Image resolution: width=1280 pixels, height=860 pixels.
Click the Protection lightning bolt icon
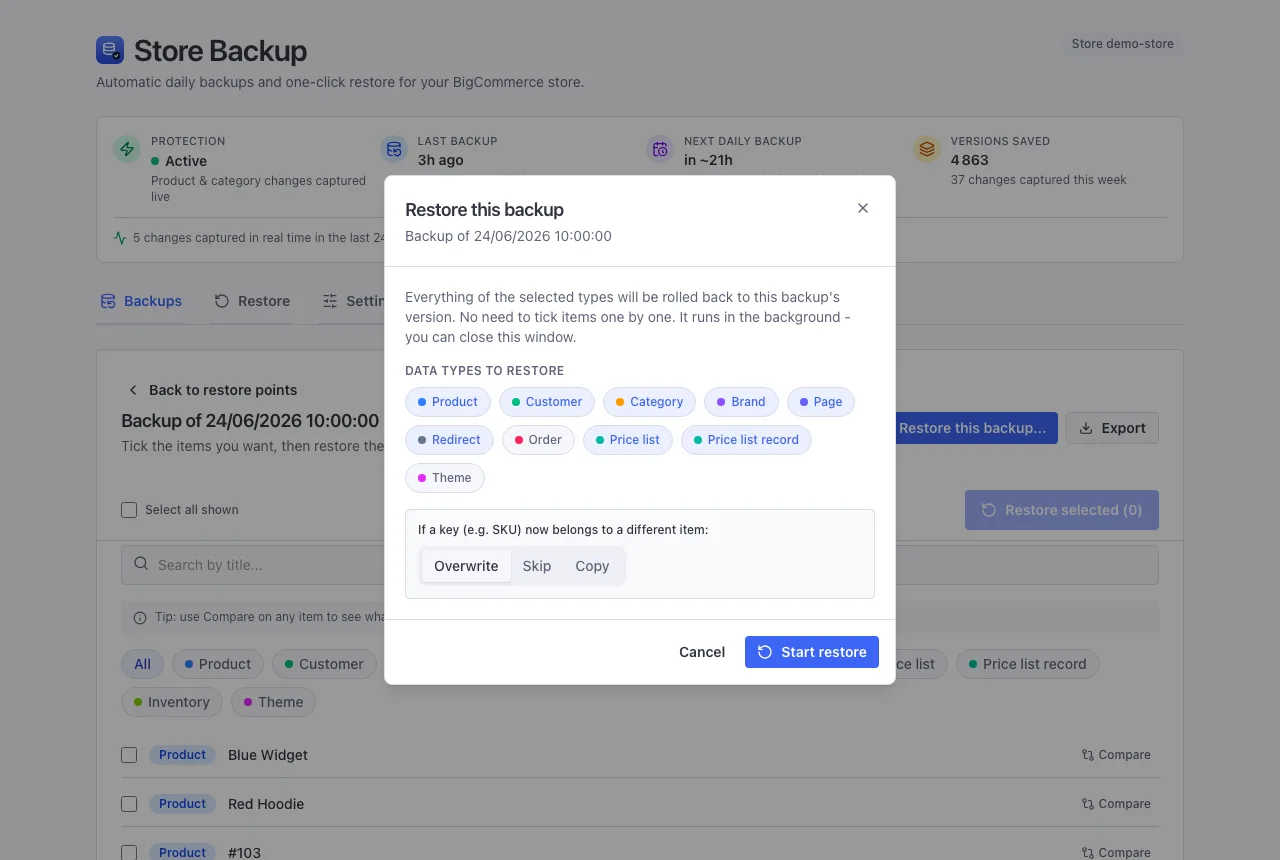[x=127, y=150]
